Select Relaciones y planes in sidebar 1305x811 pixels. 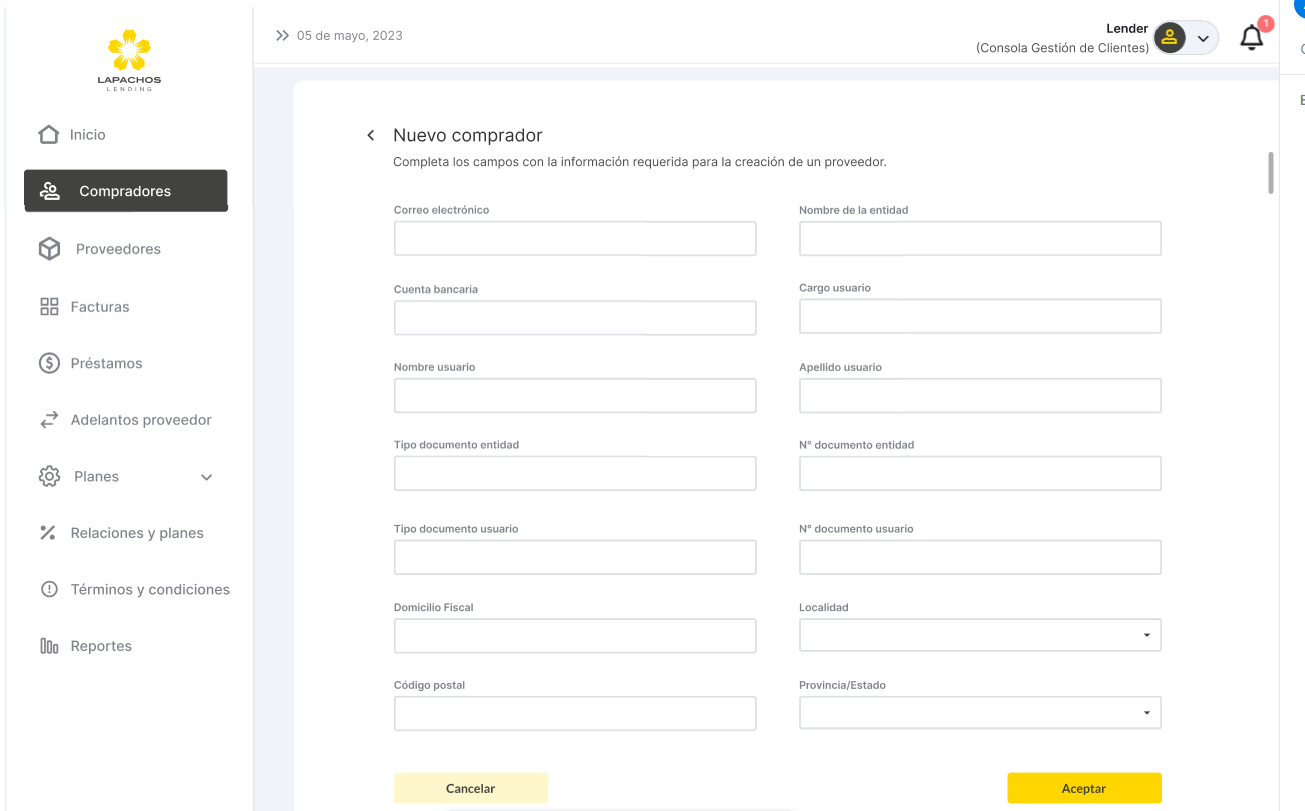click(x=136, y=533)
